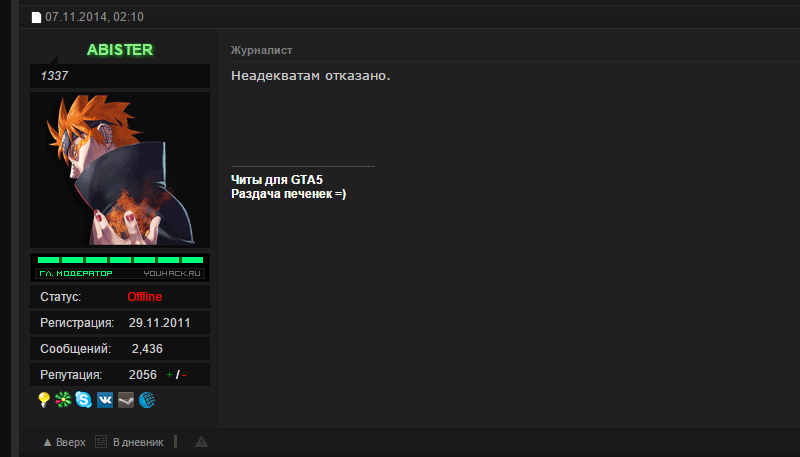The image size is (800, 457).
Task: Click the Статус: label
Action: click(60, 297)
